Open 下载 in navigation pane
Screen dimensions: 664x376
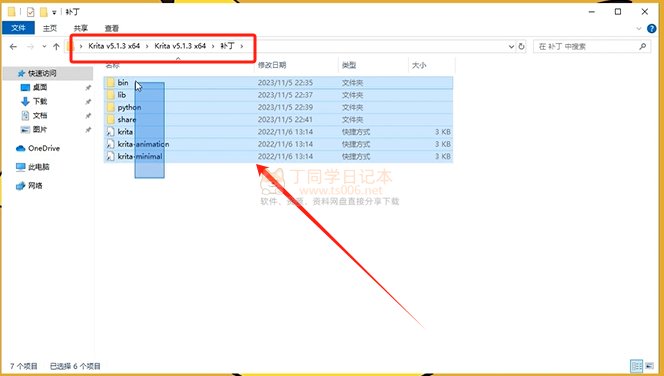click(x=40, y=101)
